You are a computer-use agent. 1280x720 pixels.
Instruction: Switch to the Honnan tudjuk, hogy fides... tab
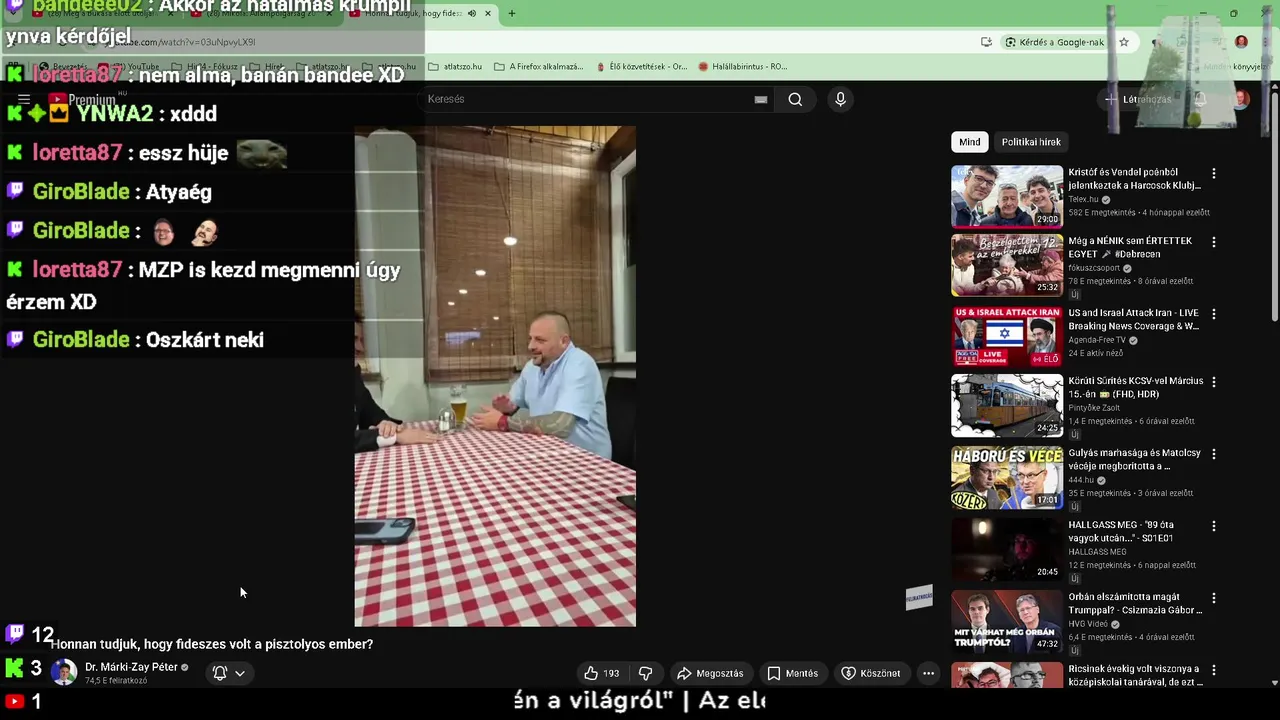[x=420, y=13]
